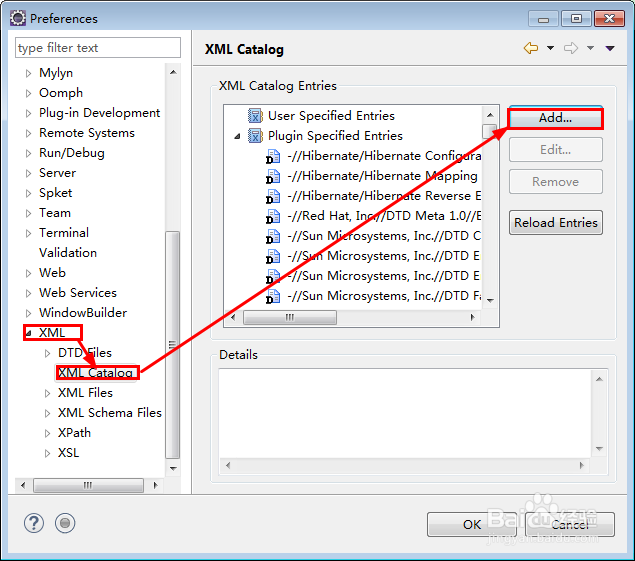The width and height of the screenshot is (635, 561).
Task: Click the Cancel button
Action: pyautogui.click(x=569, y=525)
